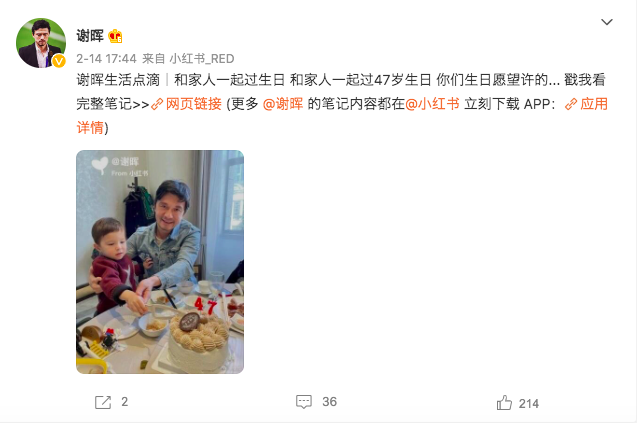Click the 小红书_RED source label
The height and width of the screenshot is (423, 637).
click(x=202, y=59)
